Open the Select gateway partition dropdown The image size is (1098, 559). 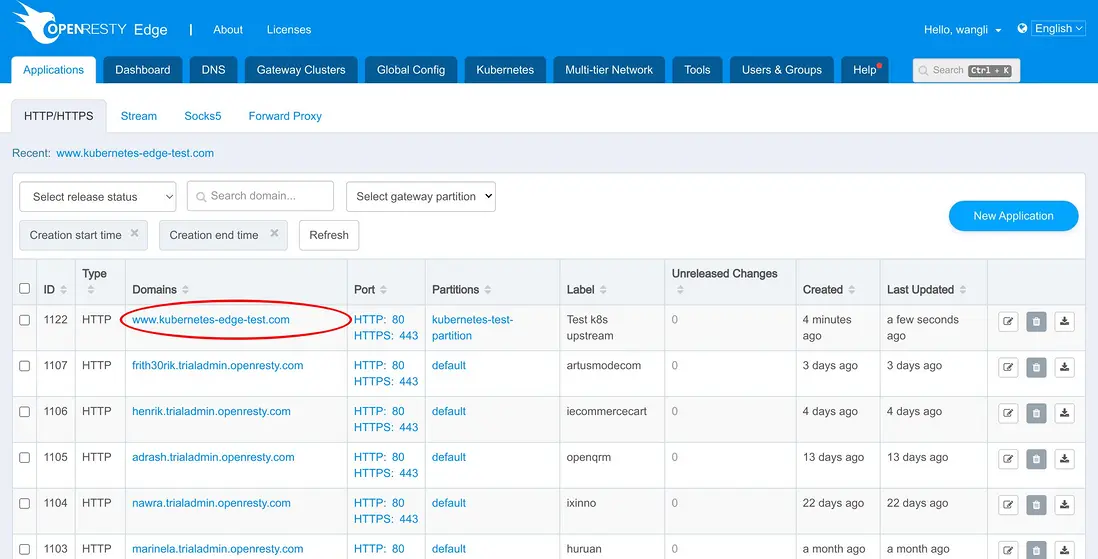point(421,197)
